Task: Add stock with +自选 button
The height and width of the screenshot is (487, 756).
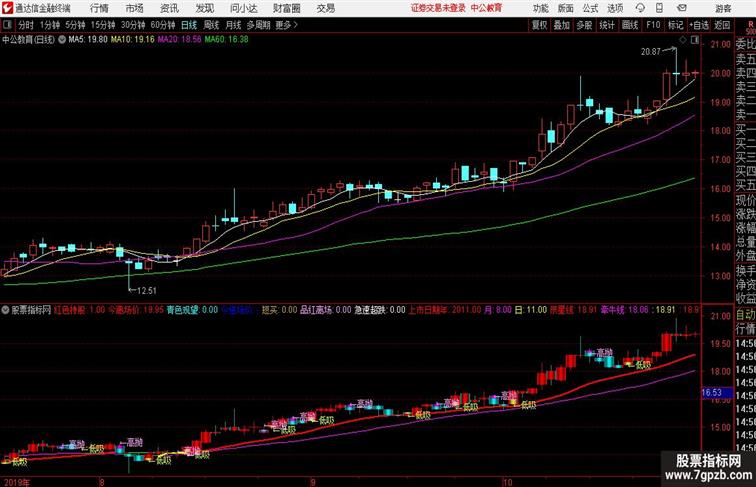Action: click(x=699, y=25)
